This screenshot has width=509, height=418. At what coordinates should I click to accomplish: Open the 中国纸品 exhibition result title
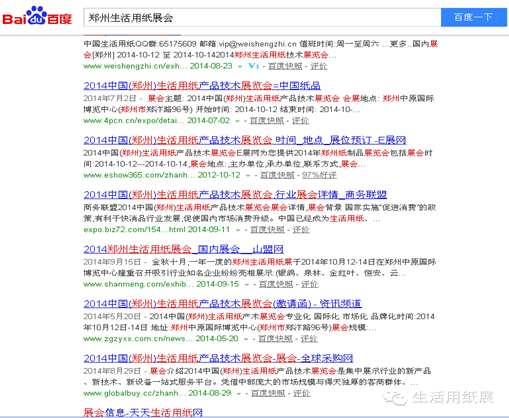pos(202,86)
